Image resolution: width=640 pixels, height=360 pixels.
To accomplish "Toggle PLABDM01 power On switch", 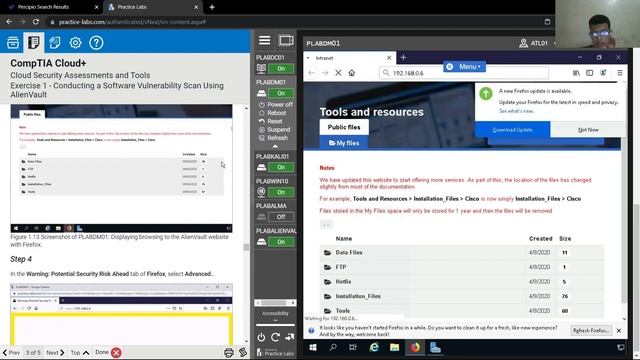I will (281, 93).
